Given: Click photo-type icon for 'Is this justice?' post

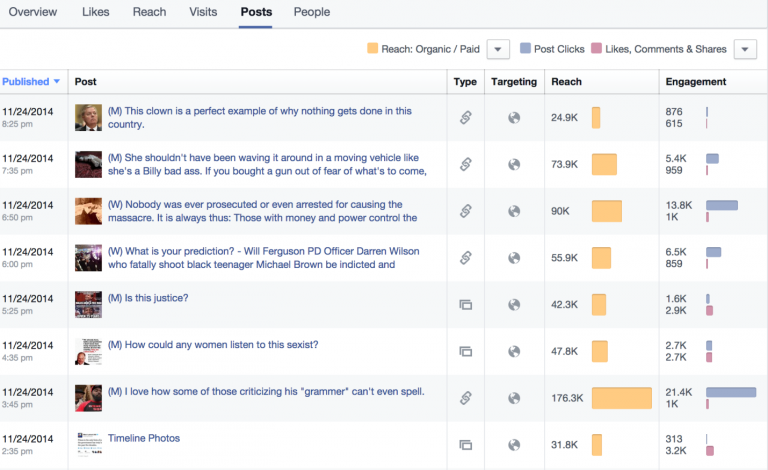Looking at the screenshot, I should (x=465, y=304).
